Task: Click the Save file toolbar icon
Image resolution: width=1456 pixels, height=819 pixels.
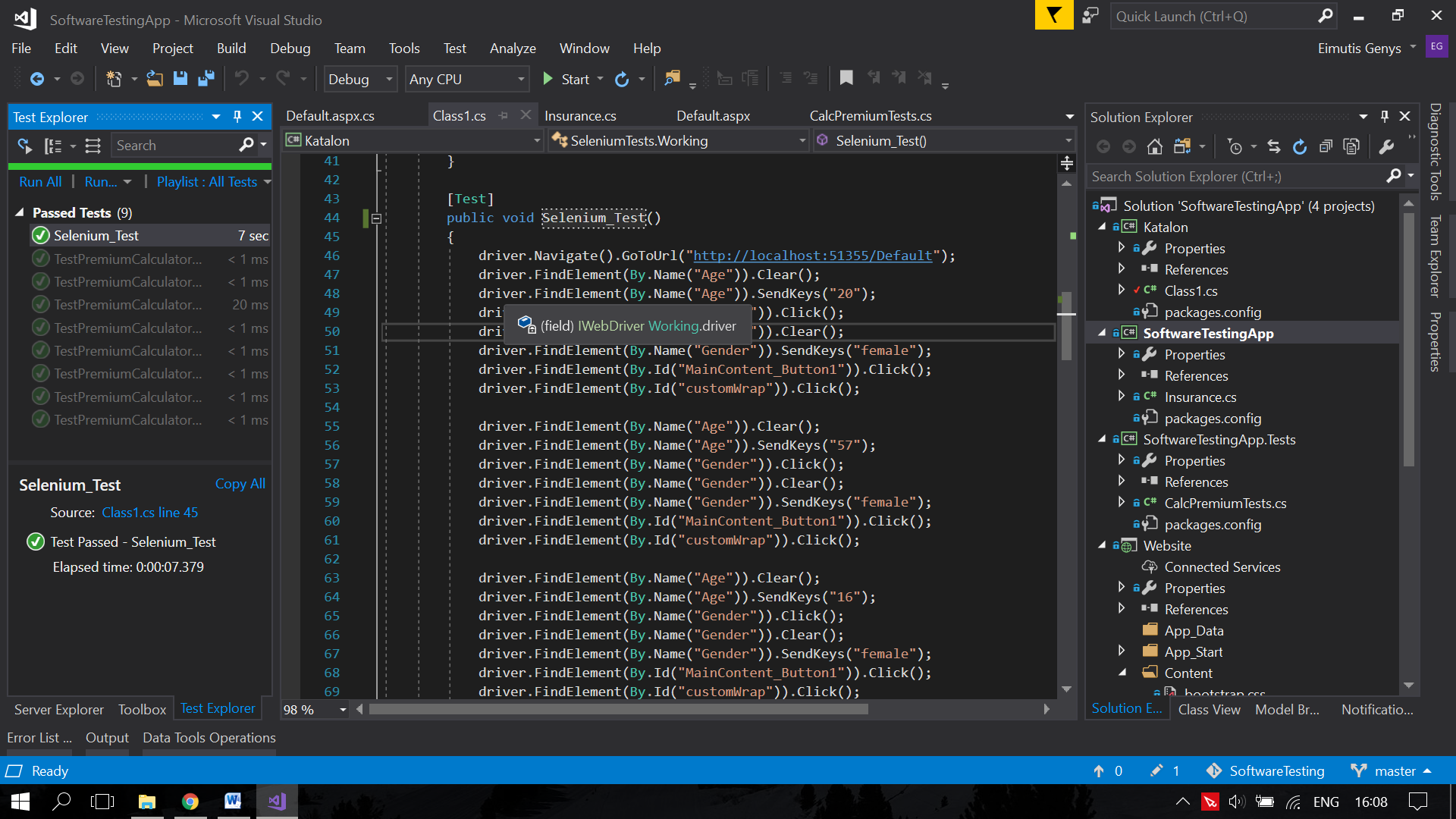Action: click(x=180, y=79)
